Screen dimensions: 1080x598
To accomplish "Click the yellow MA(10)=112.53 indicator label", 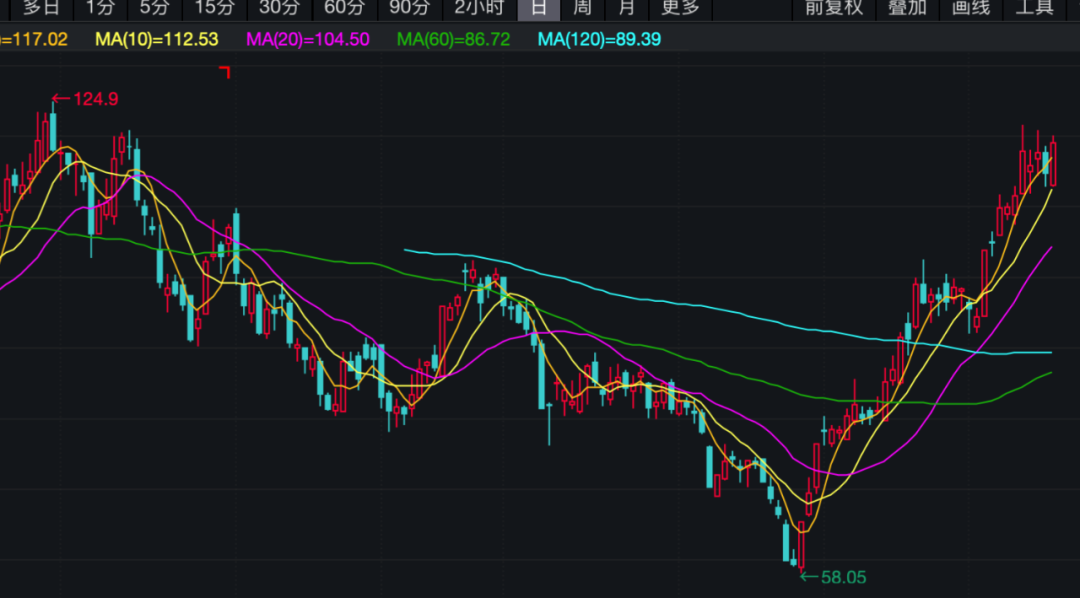I will tap(156, 40).
